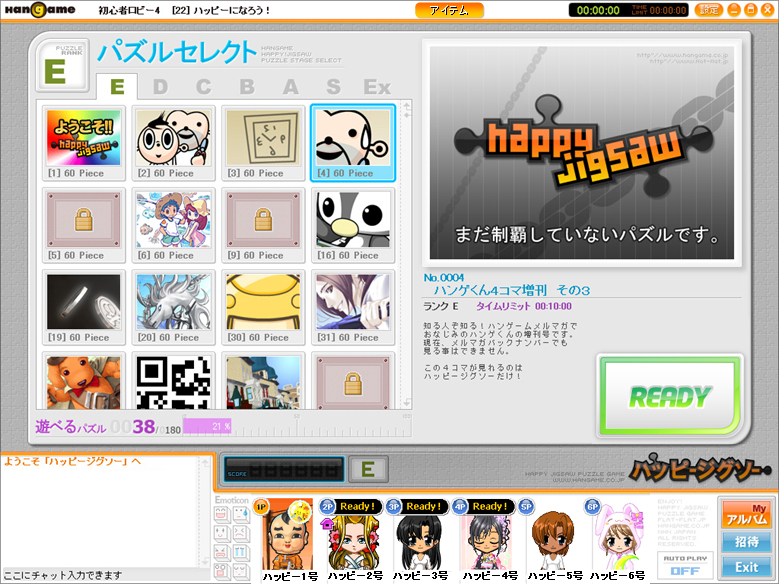This screenshot has height=584, width=779.
Task: Click the 招待 invite button
Action: pyautogui.click(x=747, y=542)
